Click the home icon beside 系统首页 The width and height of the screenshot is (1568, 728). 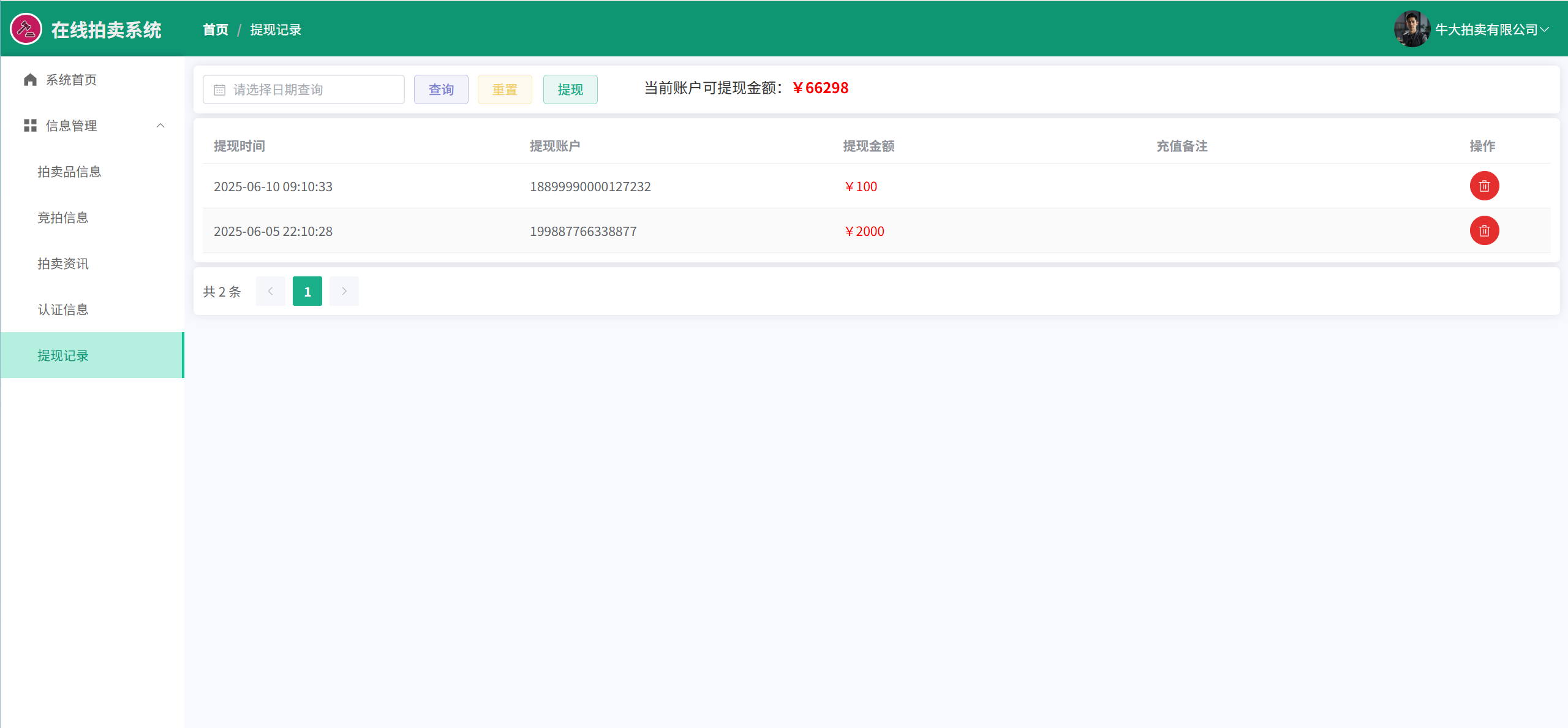tap(30, 80)
